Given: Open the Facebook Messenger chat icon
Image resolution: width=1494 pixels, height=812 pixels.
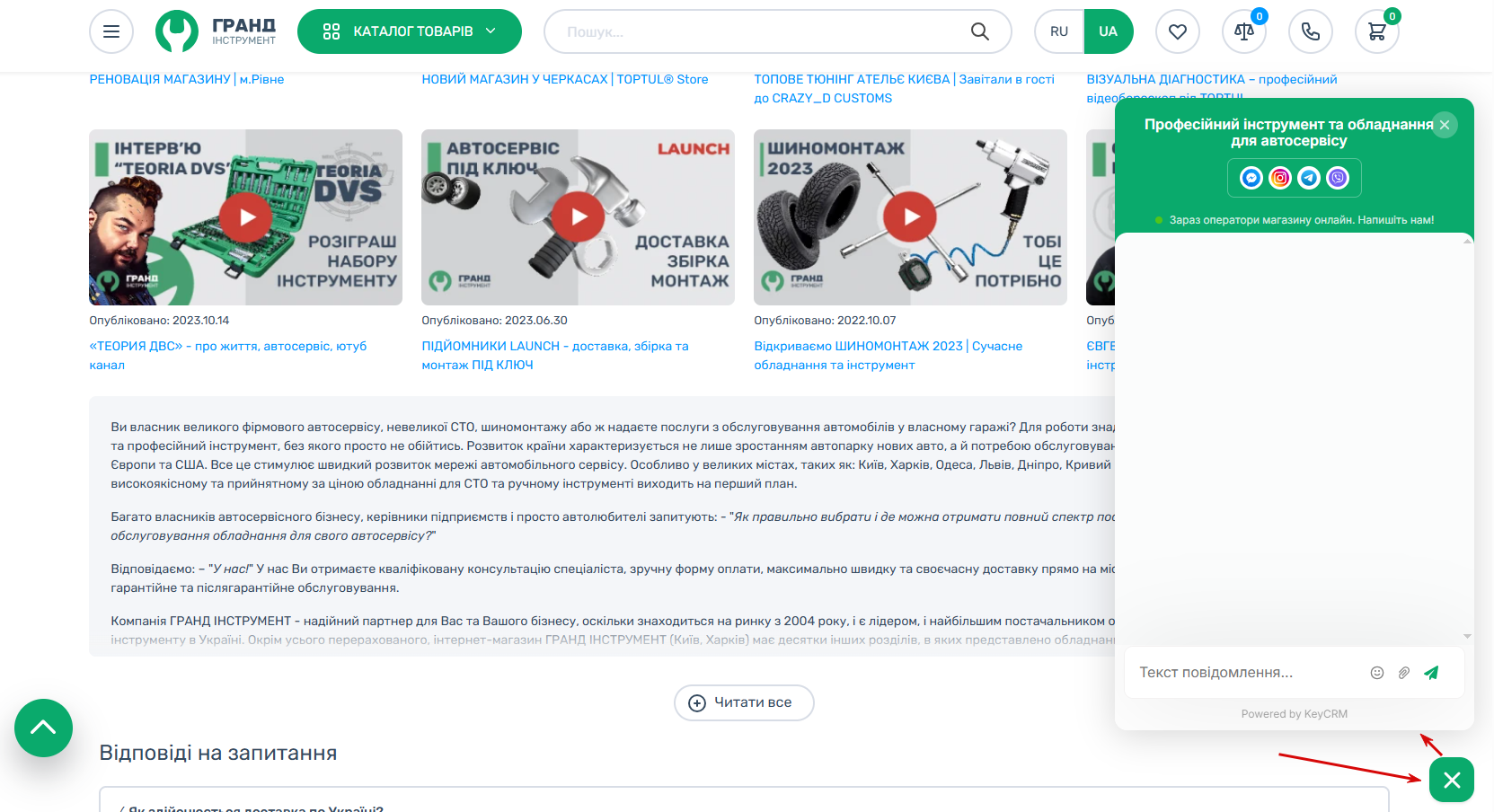Looking at the screenshot, I should pos(1251,178).
